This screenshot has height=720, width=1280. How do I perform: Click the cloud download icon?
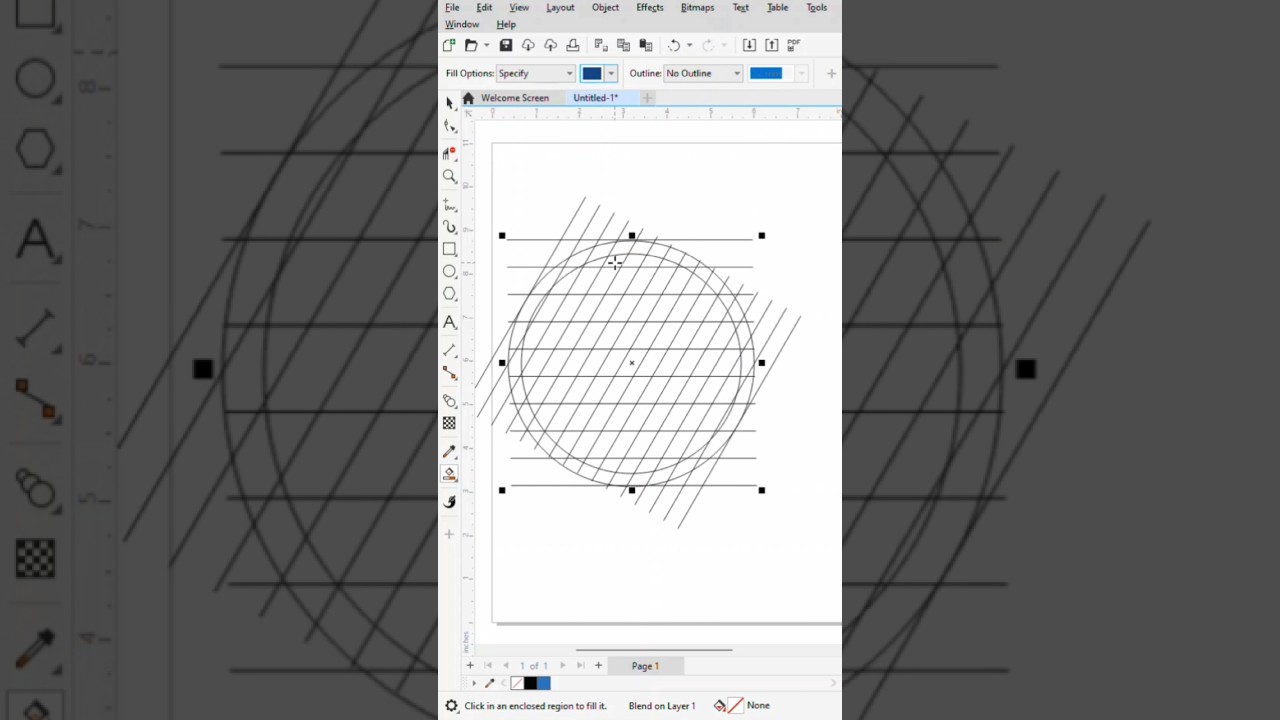coord(528,45)
